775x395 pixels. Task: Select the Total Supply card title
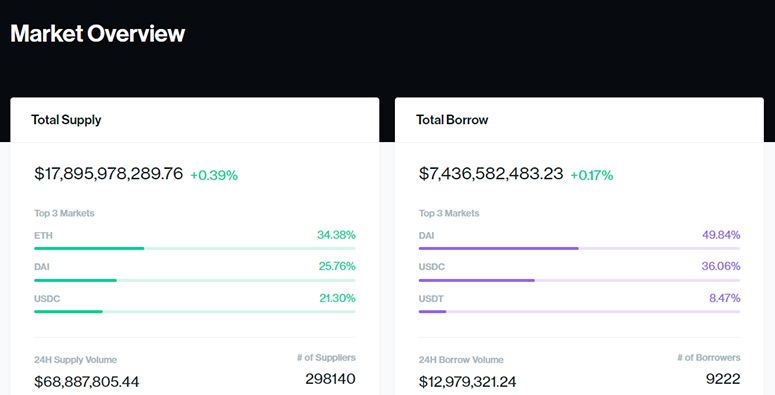click(x=66, y=120)
